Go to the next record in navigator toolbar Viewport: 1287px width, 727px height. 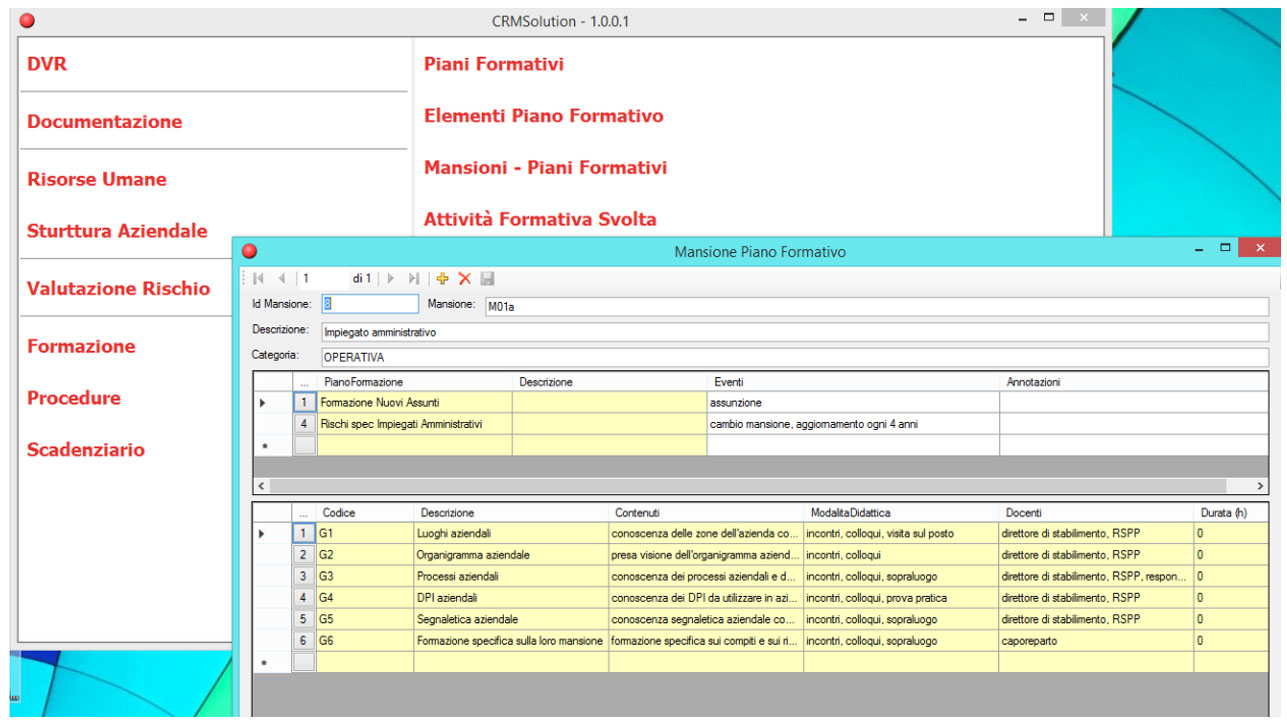[391, 279]
